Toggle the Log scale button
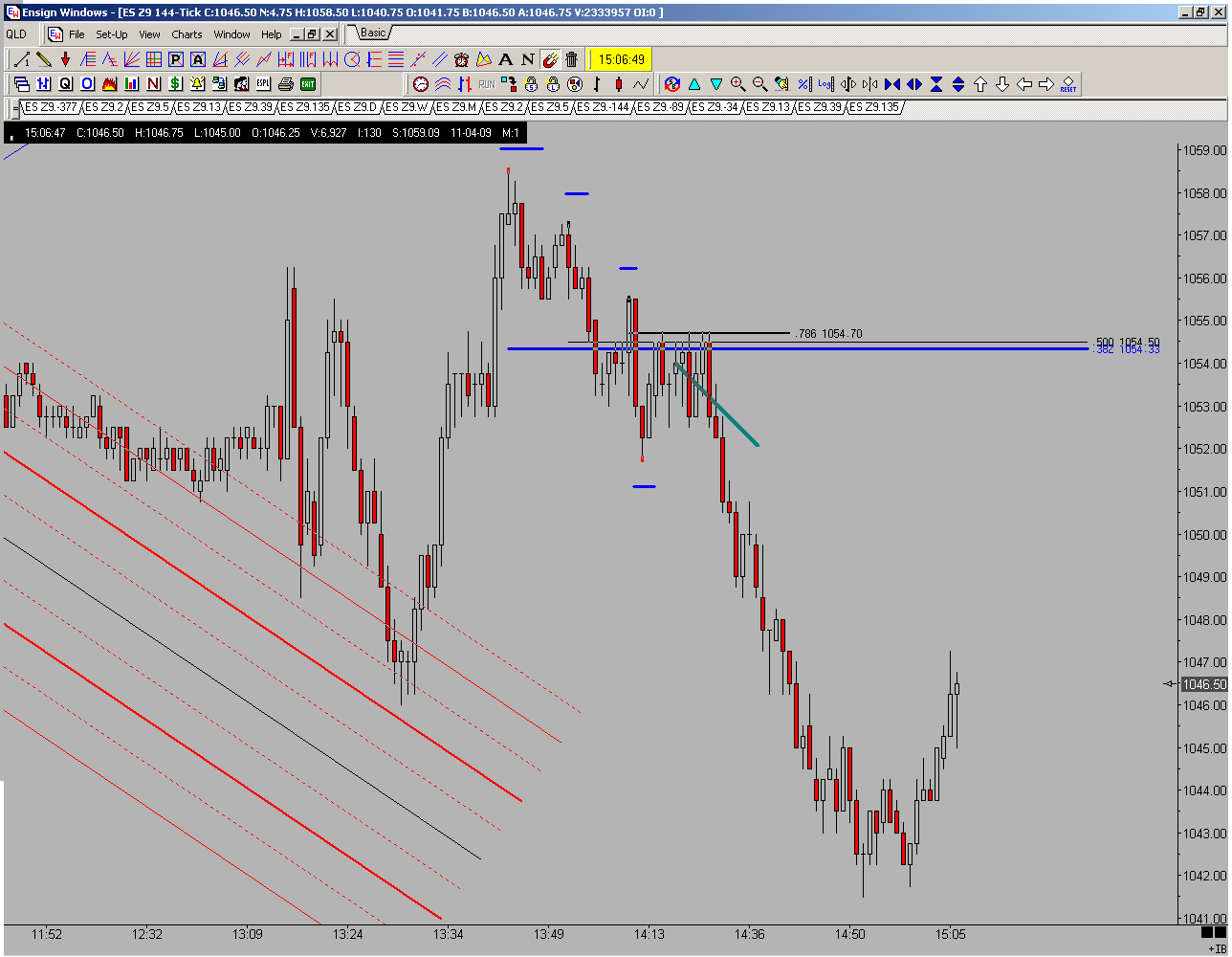 click(x=826, y=84)
